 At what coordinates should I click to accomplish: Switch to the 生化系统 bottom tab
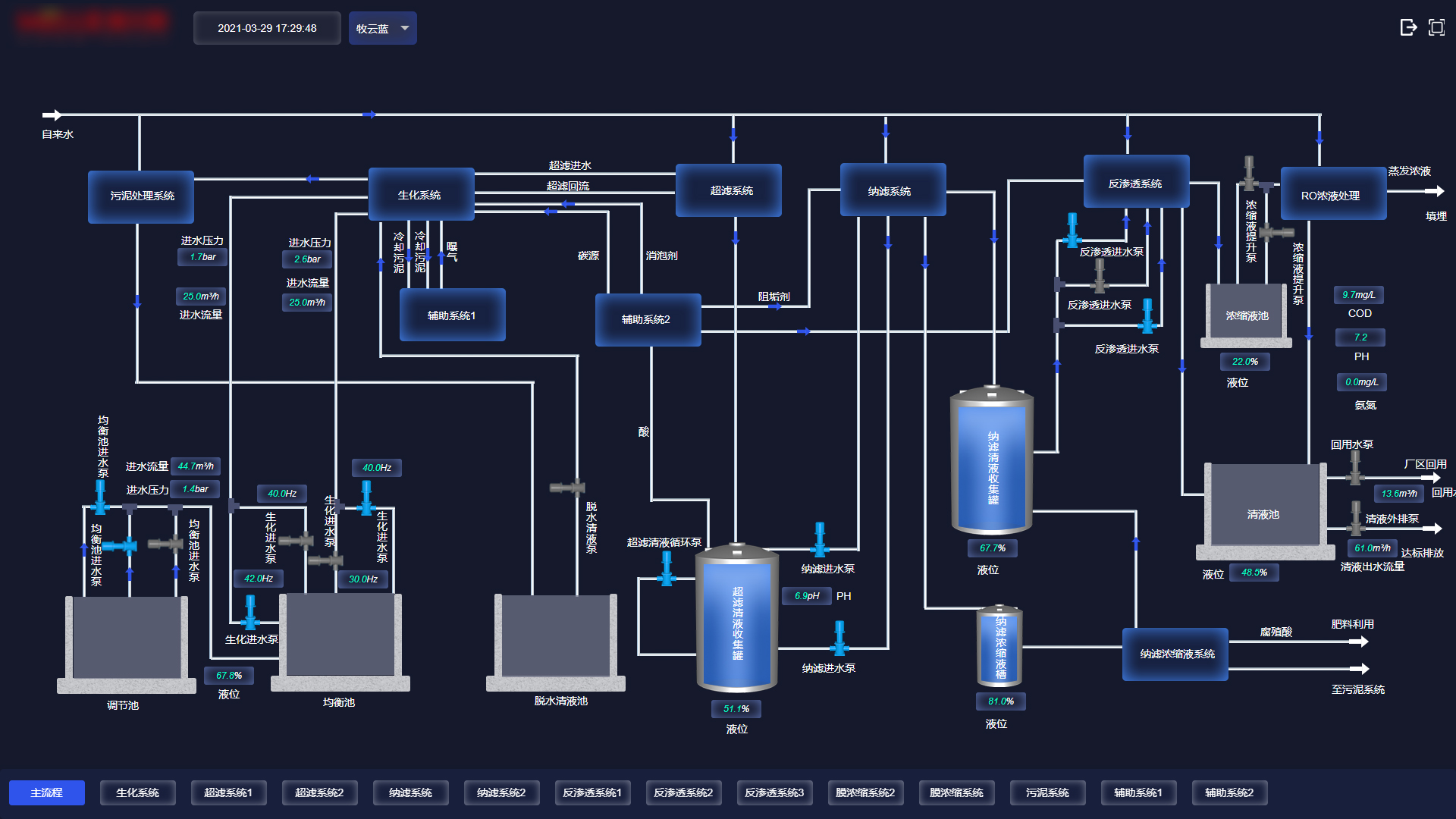137,792
